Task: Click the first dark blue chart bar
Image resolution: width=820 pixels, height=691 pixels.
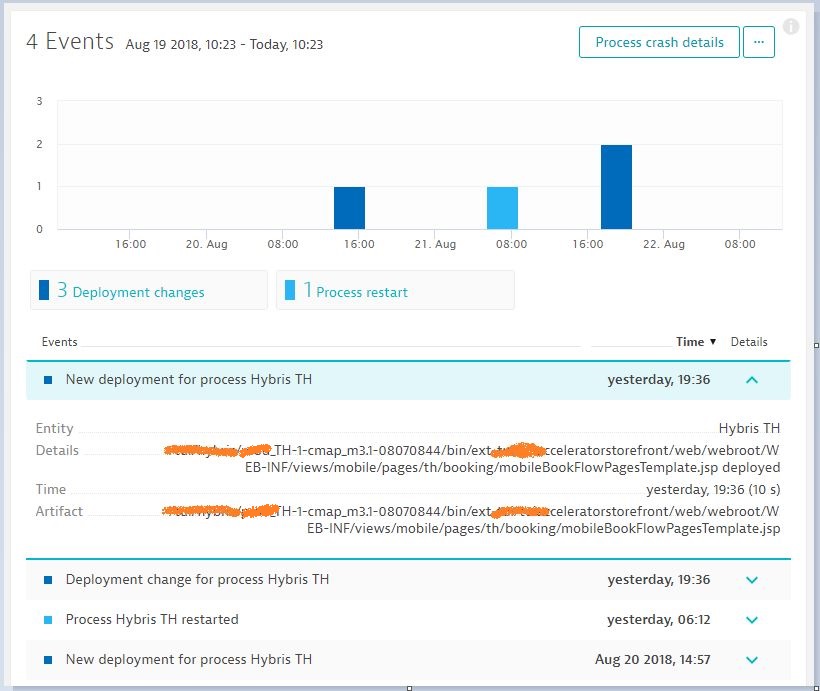Action: (349, 208)
